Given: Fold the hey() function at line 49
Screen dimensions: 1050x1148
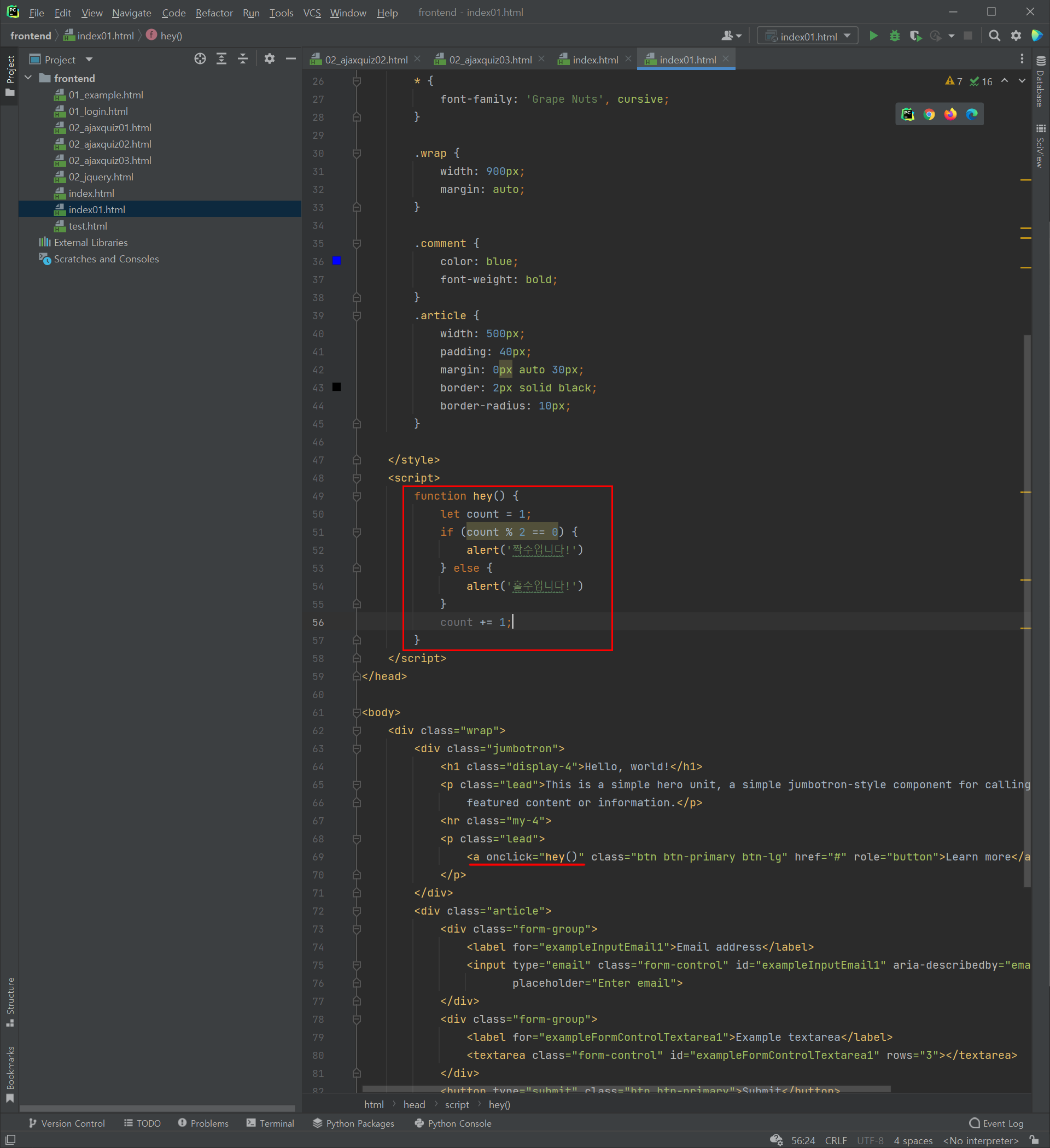Looking at the screenshot, I should [356, 496].
